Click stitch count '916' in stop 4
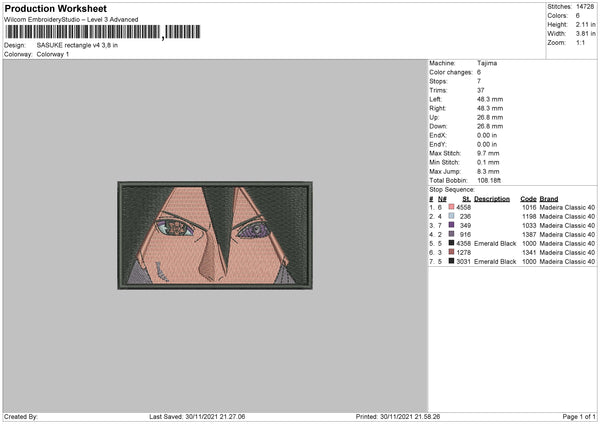Viewport: 600px width, 424px height. pyautogui.click(x=465, y=234)
